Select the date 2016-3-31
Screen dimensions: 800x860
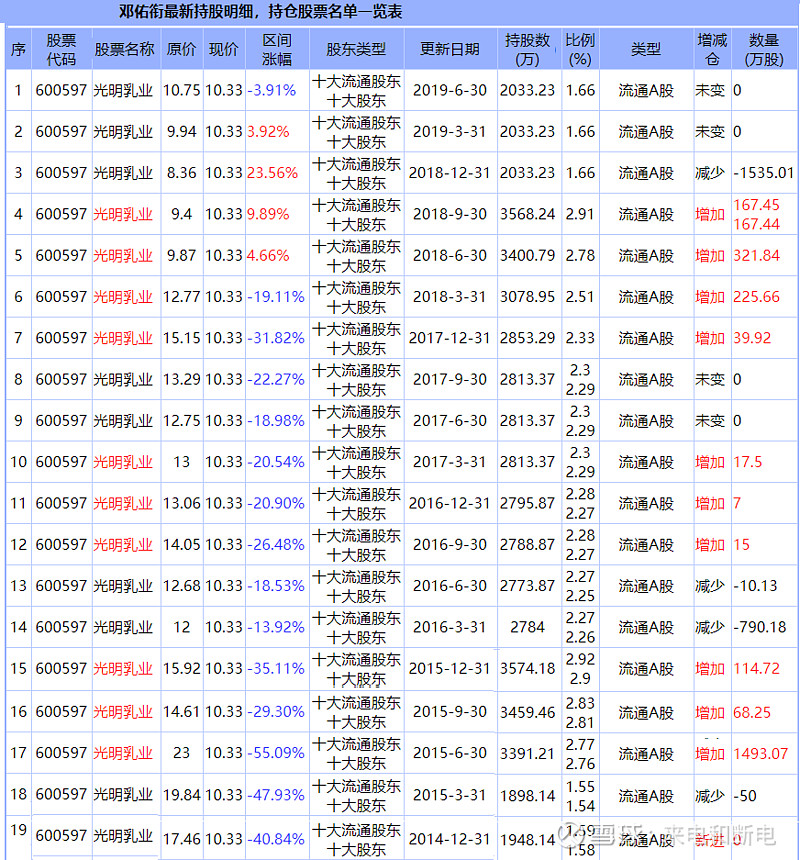click(x=450, y=627)
